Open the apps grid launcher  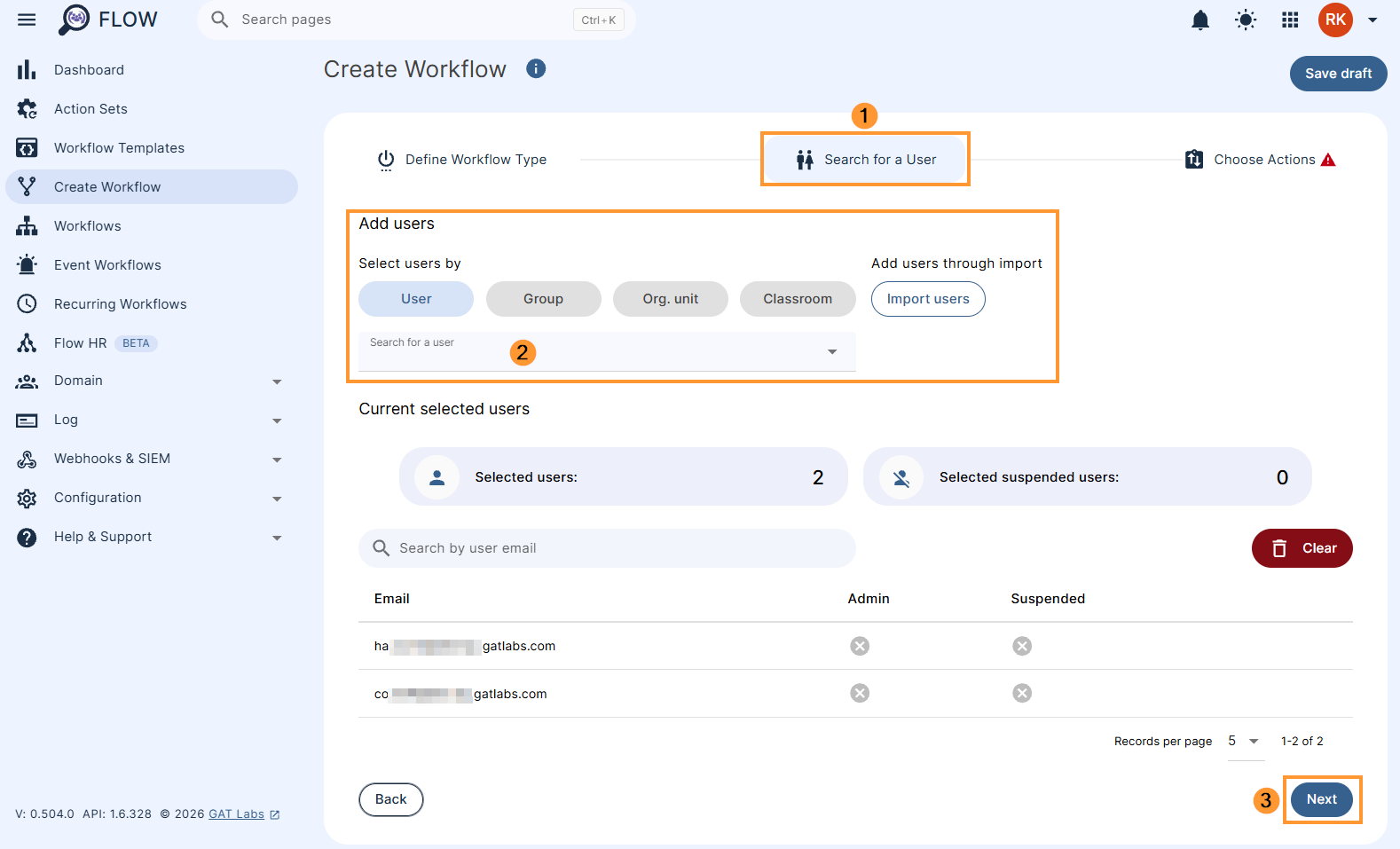[1290, 20]
